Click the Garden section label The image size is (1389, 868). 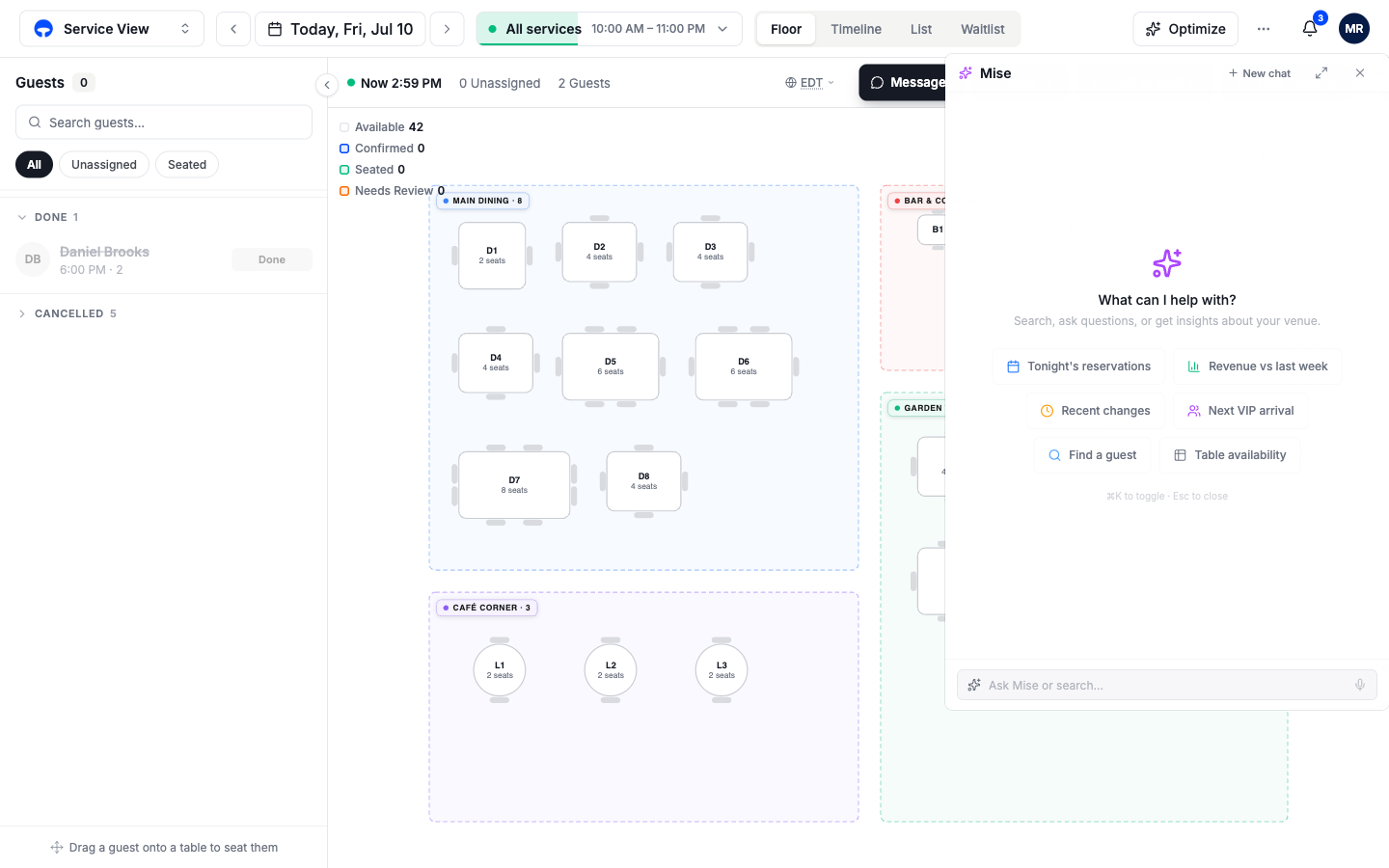917,408
